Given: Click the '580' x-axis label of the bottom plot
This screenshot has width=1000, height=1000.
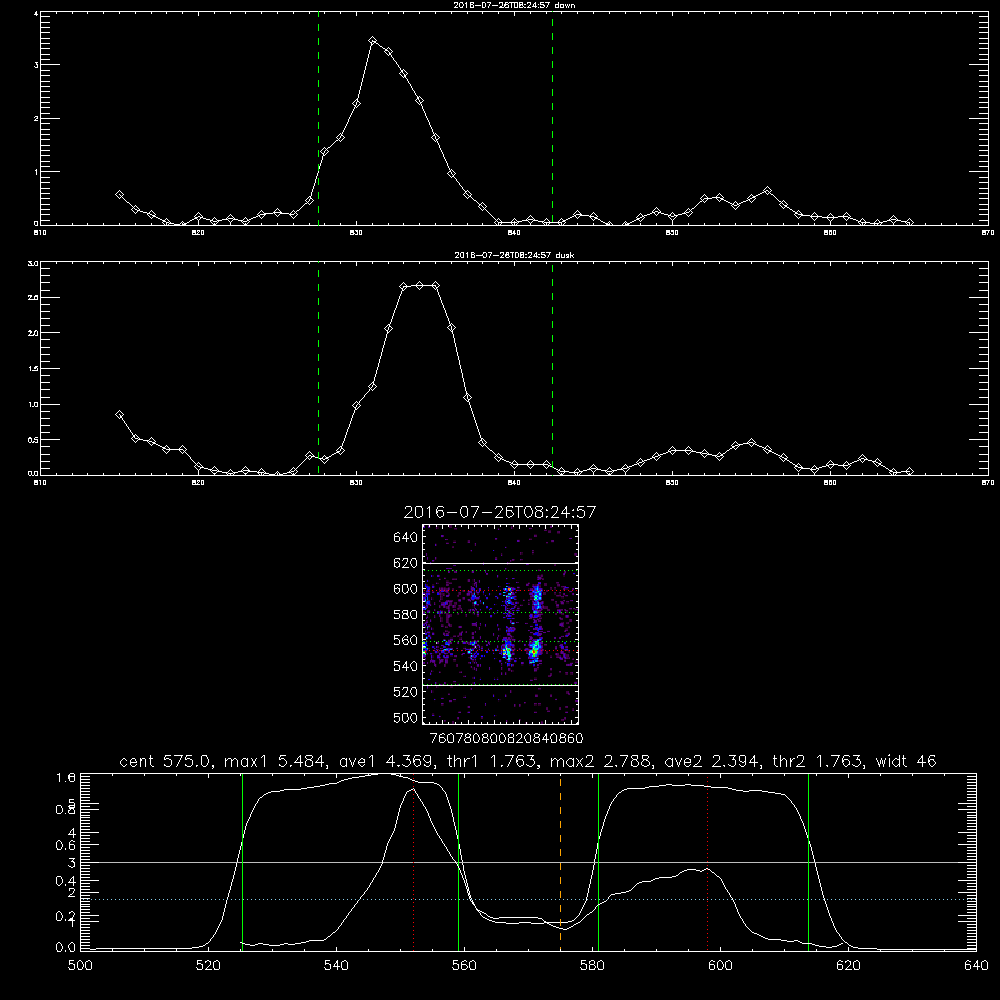Looking at the screenshot, I should [x=592, y=966].
